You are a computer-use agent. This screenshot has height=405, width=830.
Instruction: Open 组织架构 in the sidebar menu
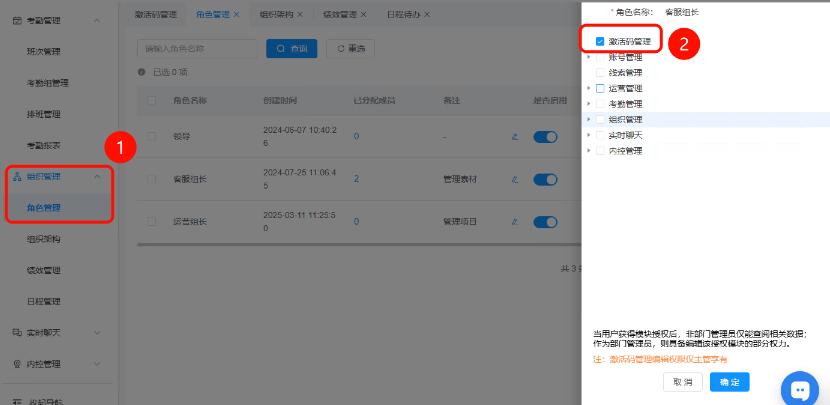(44, 239)
